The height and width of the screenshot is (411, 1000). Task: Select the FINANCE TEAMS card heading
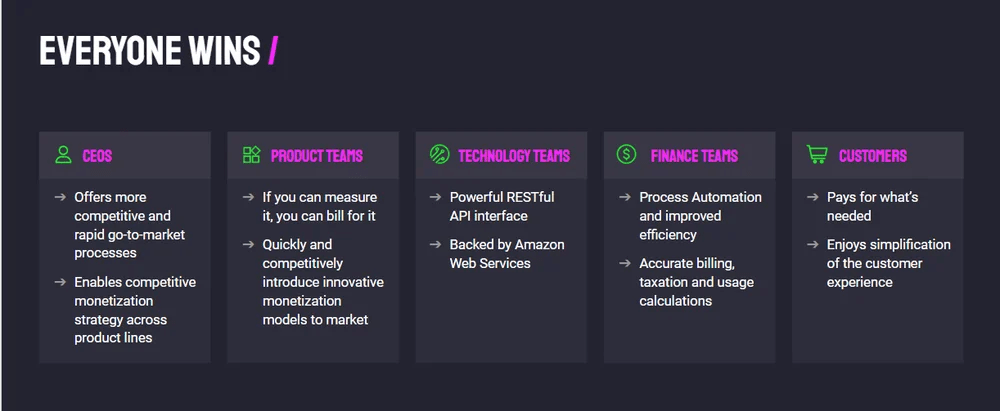point(694,156)
